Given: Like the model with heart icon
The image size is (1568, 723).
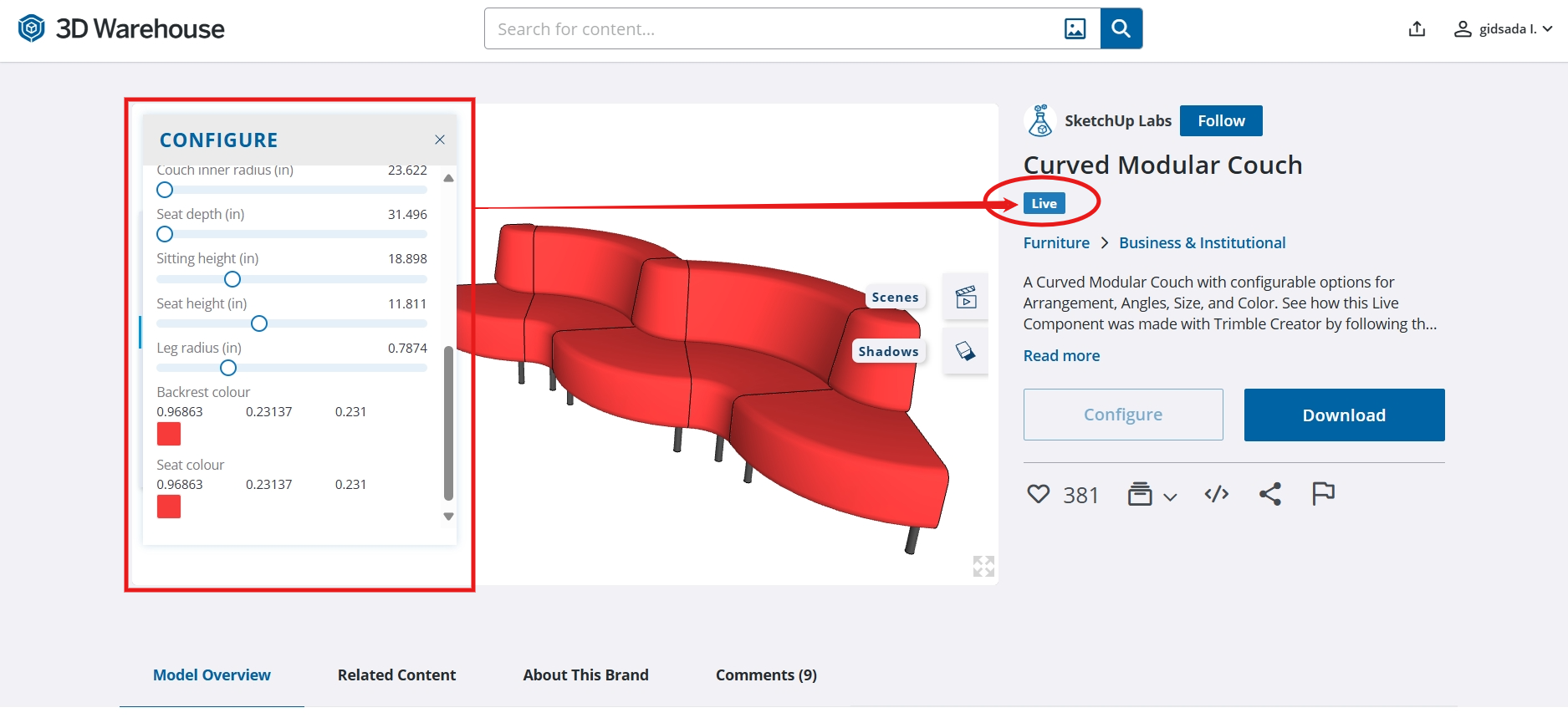Looking at the screenshot, I should click(1038, 495).
